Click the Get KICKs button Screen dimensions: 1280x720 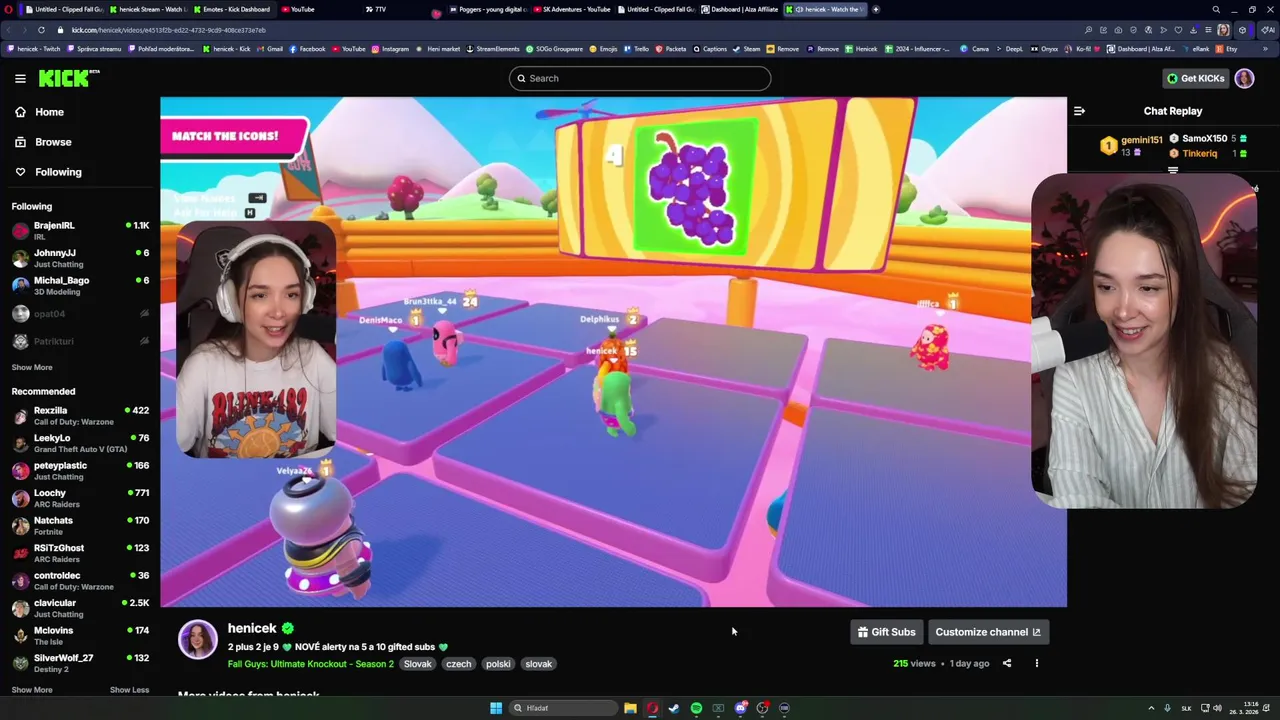1195,78
